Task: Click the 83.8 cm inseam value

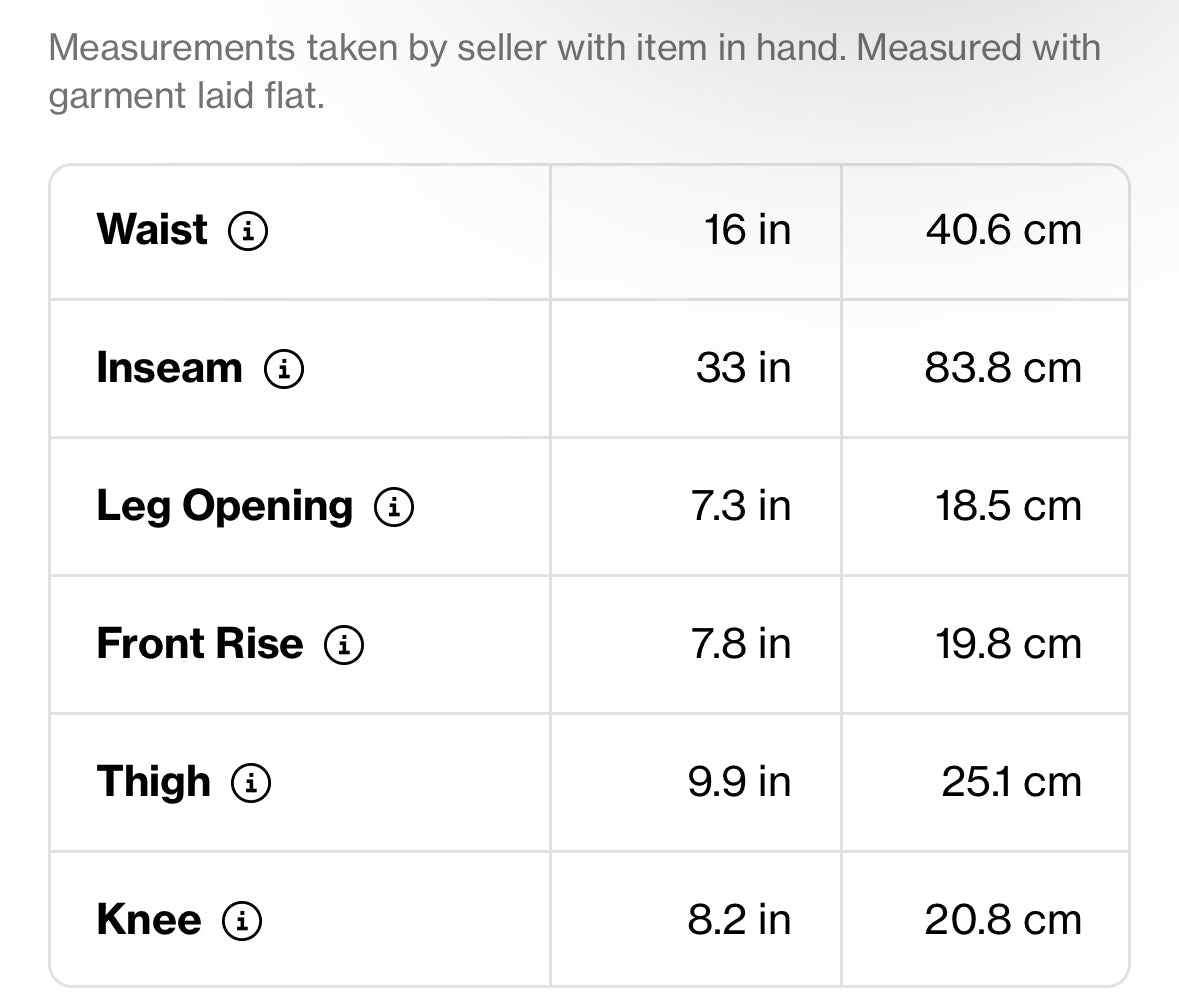Action: (1003, 369)
